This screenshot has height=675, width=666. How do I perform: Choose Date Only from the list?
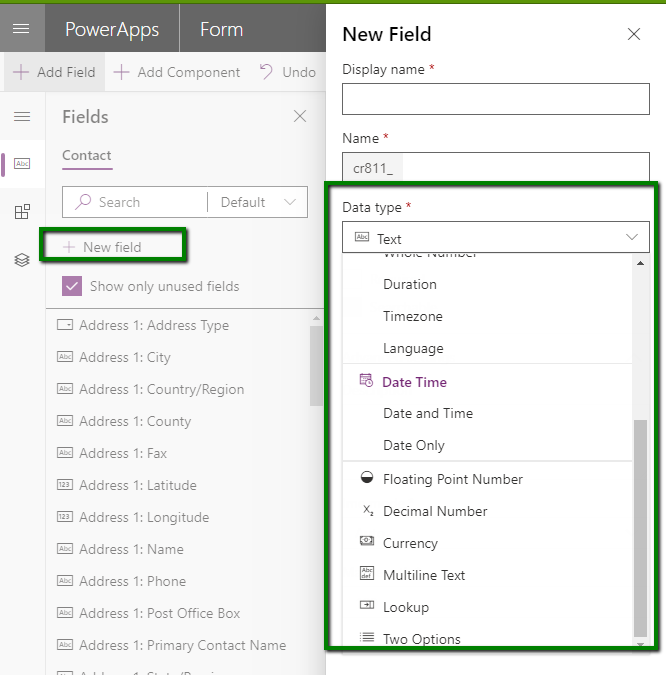pyautogui.click(x=414, y=445)
